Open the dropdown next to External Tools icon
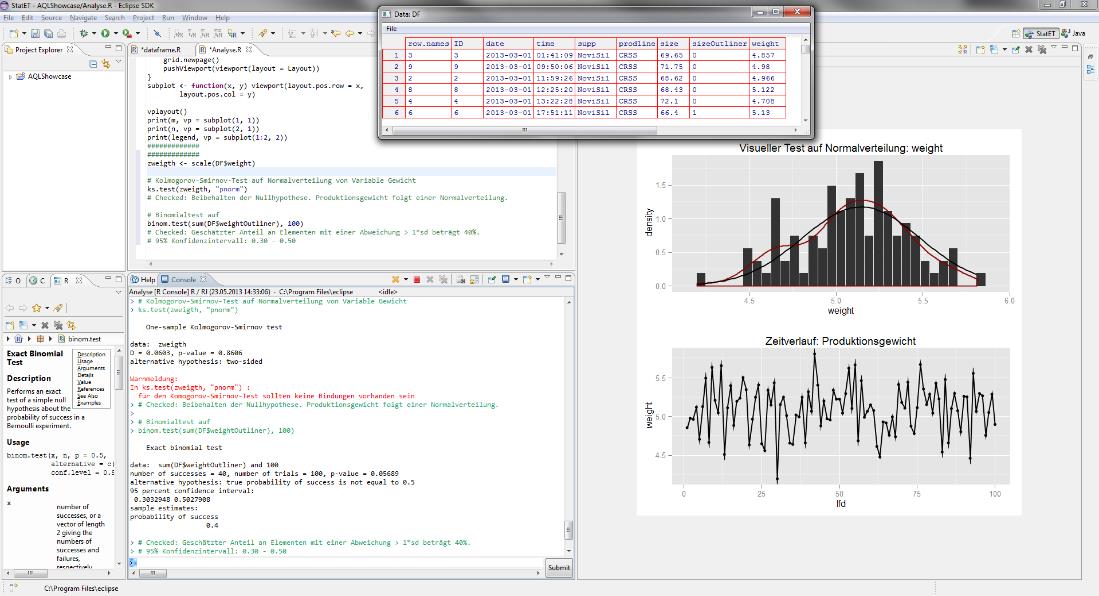This screenshot has width=1099, height=596. click(x=137, y=33)
